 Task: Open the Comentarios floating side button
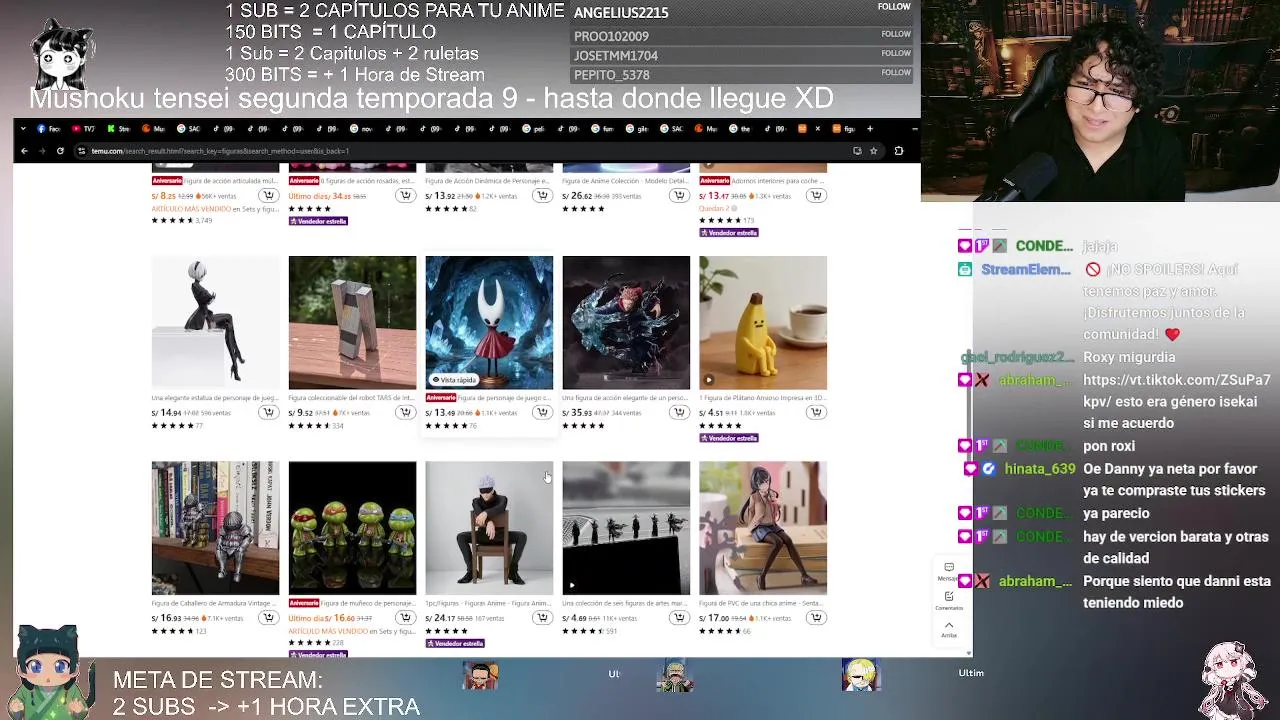(x=948, y=601)
